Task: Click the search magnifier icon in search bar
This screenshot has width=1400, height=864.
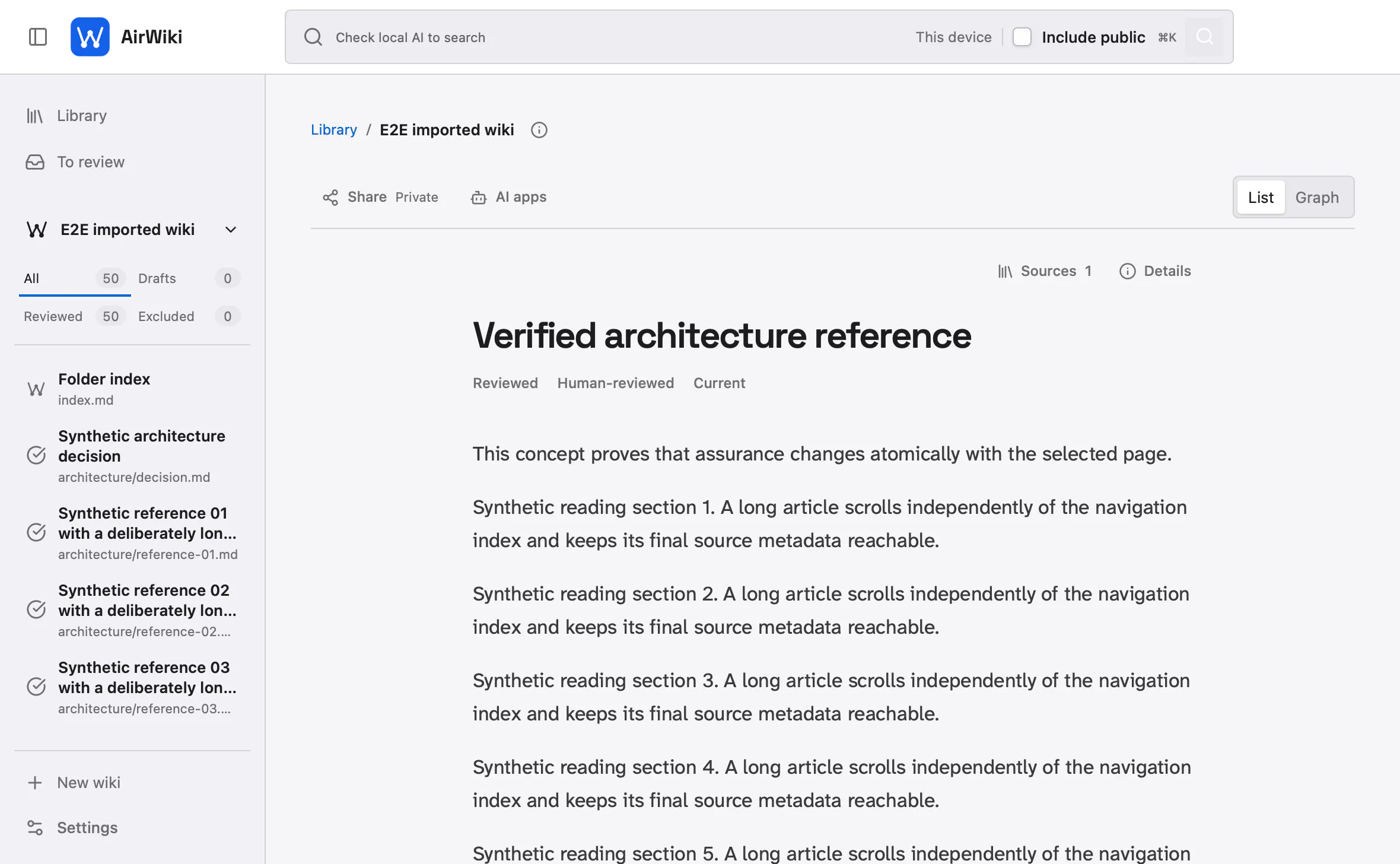Action: coord(313,37)
